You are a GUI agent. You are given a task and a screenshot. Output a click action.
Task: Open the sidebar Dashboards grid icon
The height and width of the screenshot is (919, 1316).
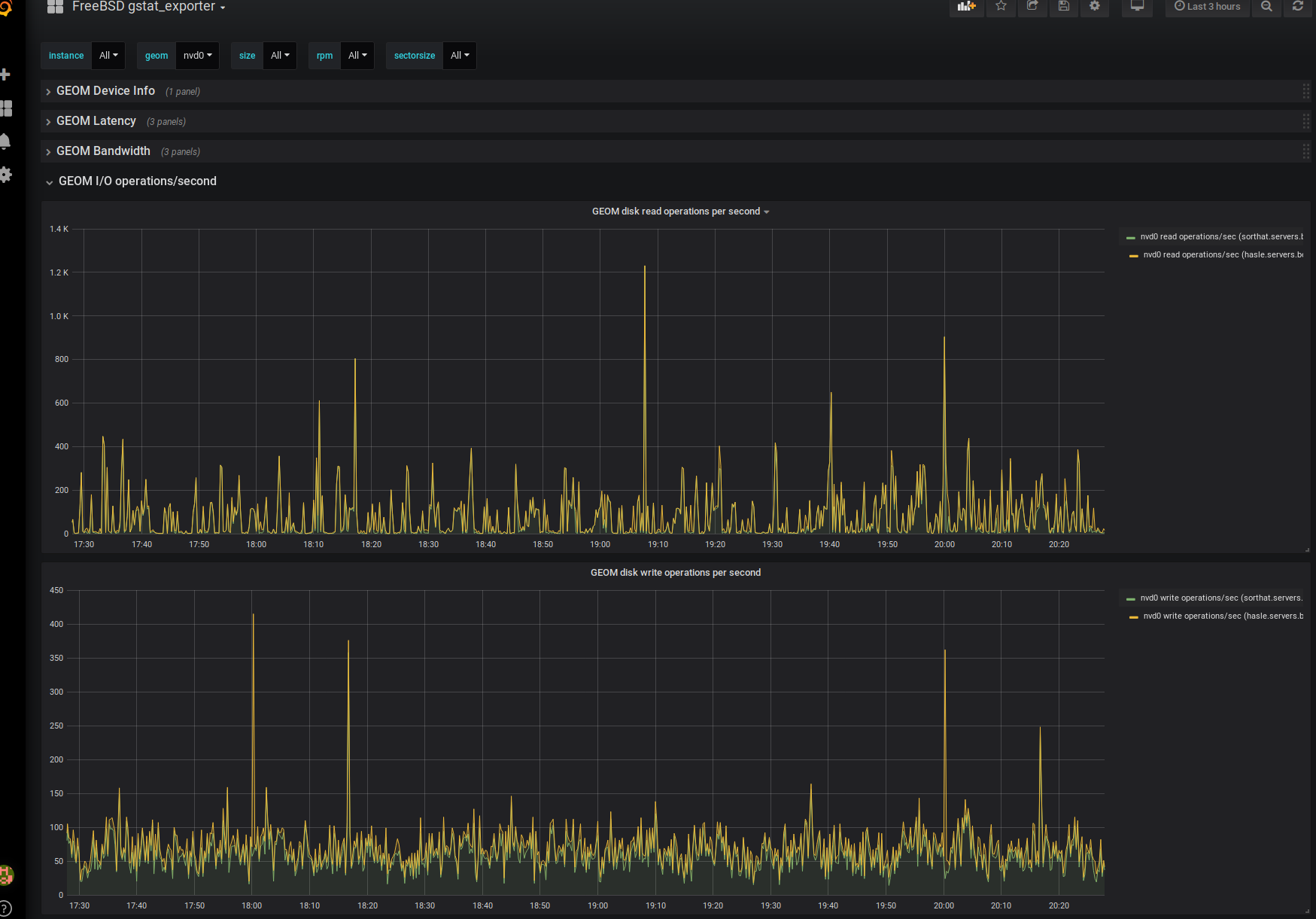(x=6, y=108)
